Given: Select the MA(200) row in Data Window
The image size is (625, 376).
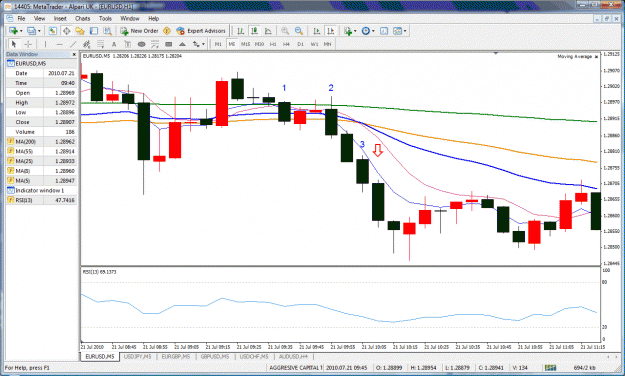Looking at the screenshot, I should coord(41,142).
